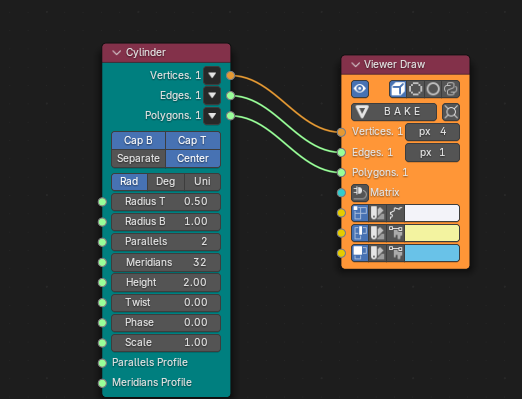Open the Cylinder Edges output dropdown arrow
This screenshot has height=399, width=522.
[212, 95]
